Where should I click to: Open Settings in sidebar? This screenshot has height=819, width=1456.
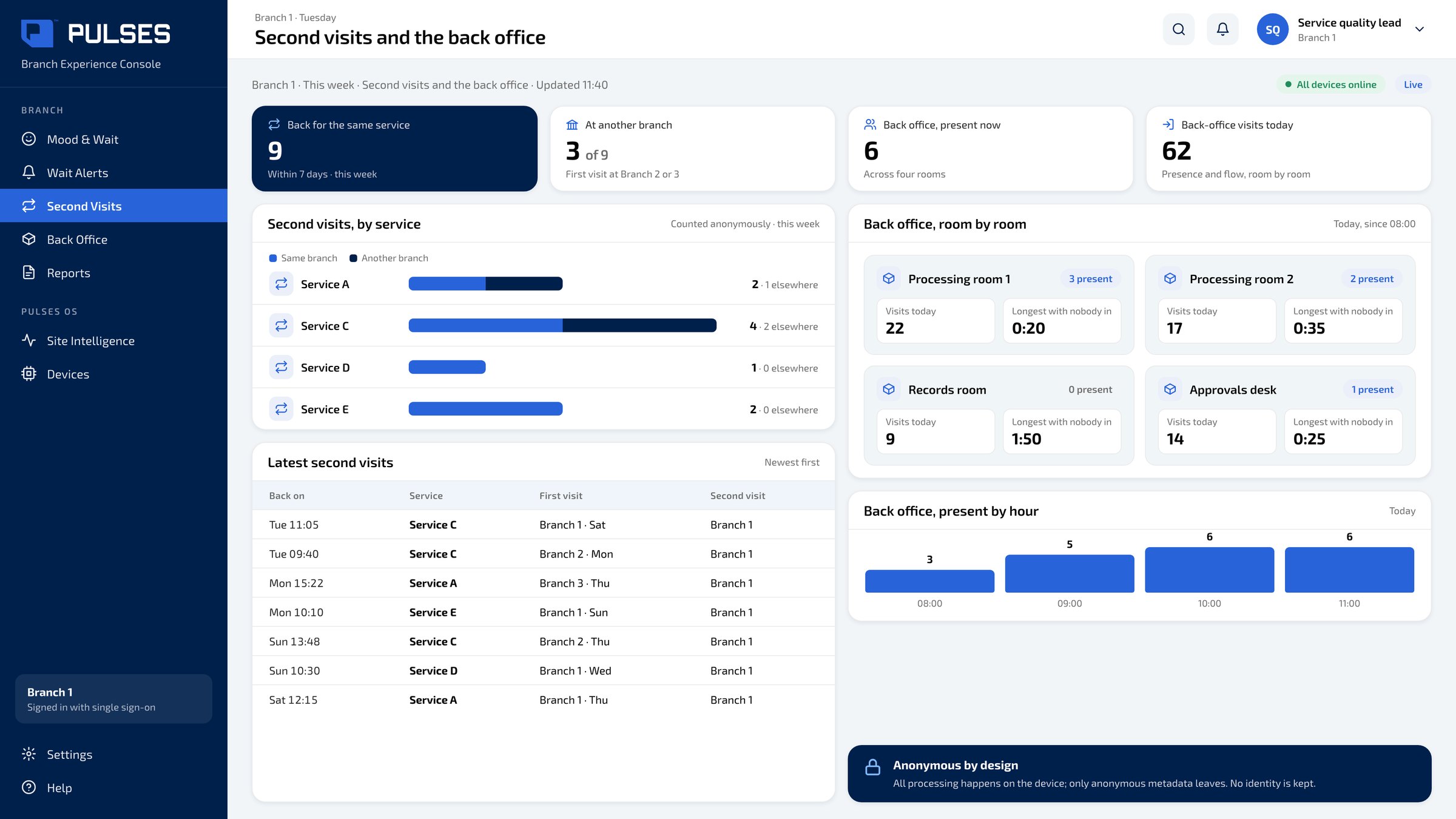[x=113, y=754]
